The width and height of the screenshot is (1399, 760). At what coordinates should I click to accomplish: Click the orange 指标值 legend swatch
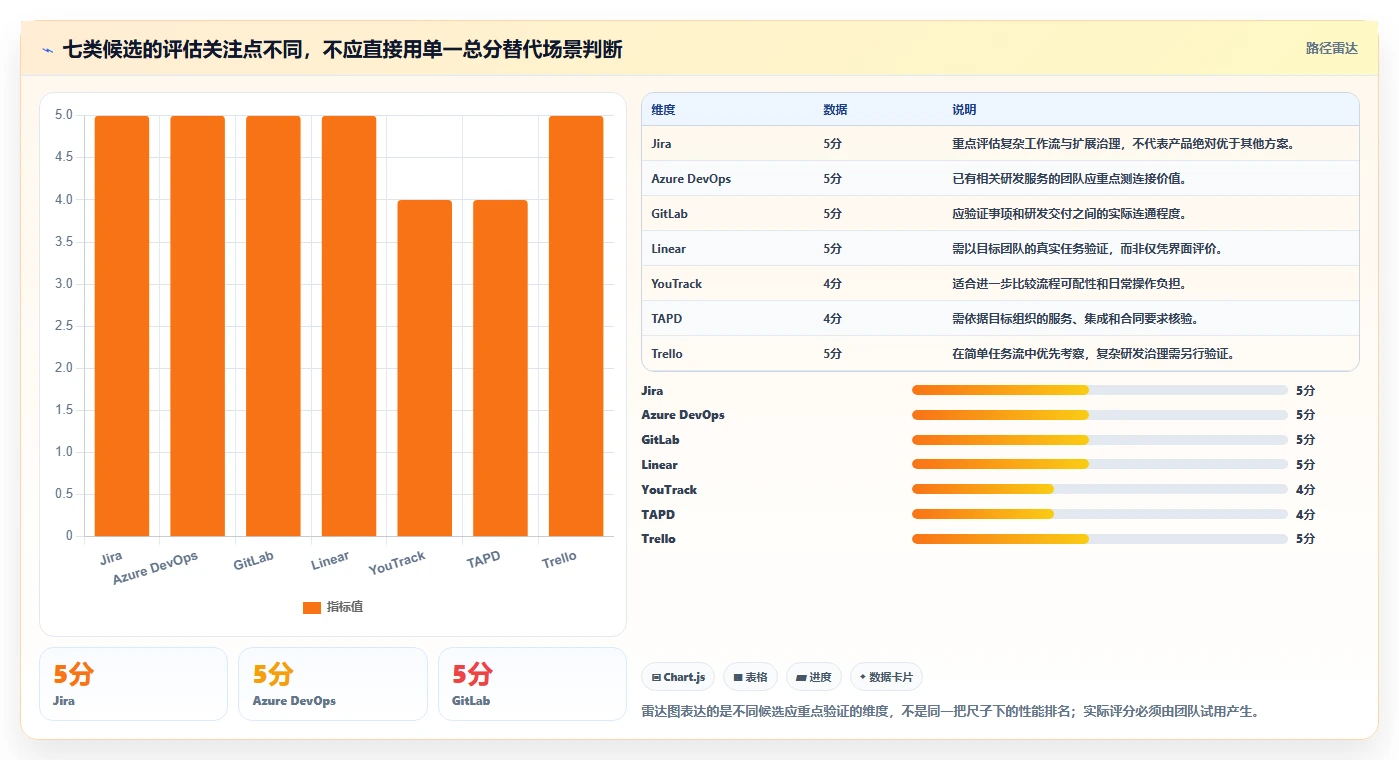tap(312, 607)
